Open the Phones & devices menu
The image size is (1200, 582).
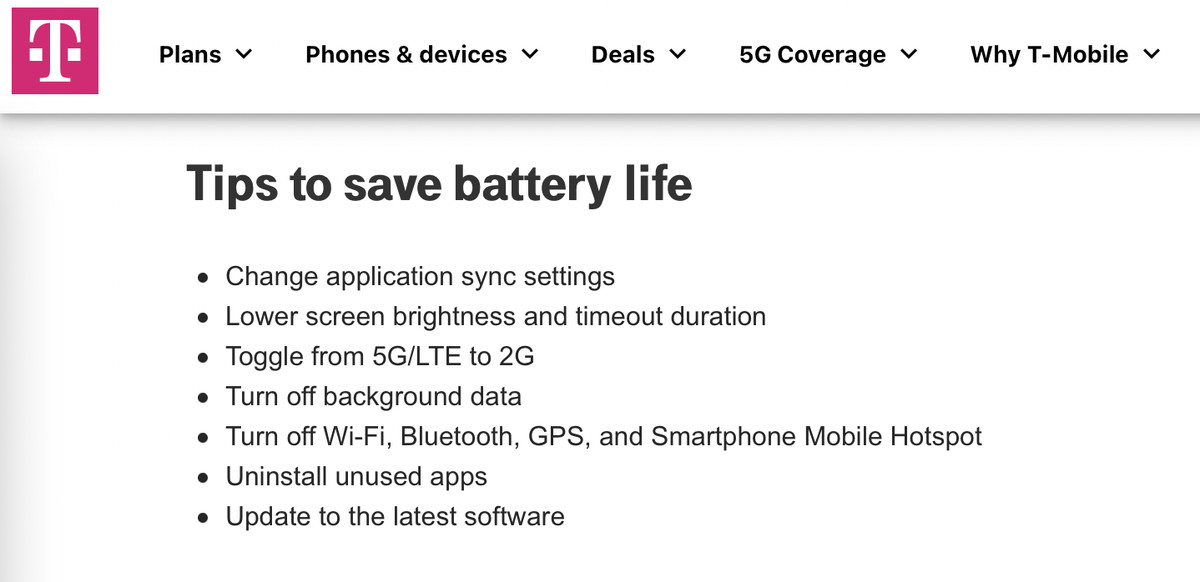(x=422, y=54)
